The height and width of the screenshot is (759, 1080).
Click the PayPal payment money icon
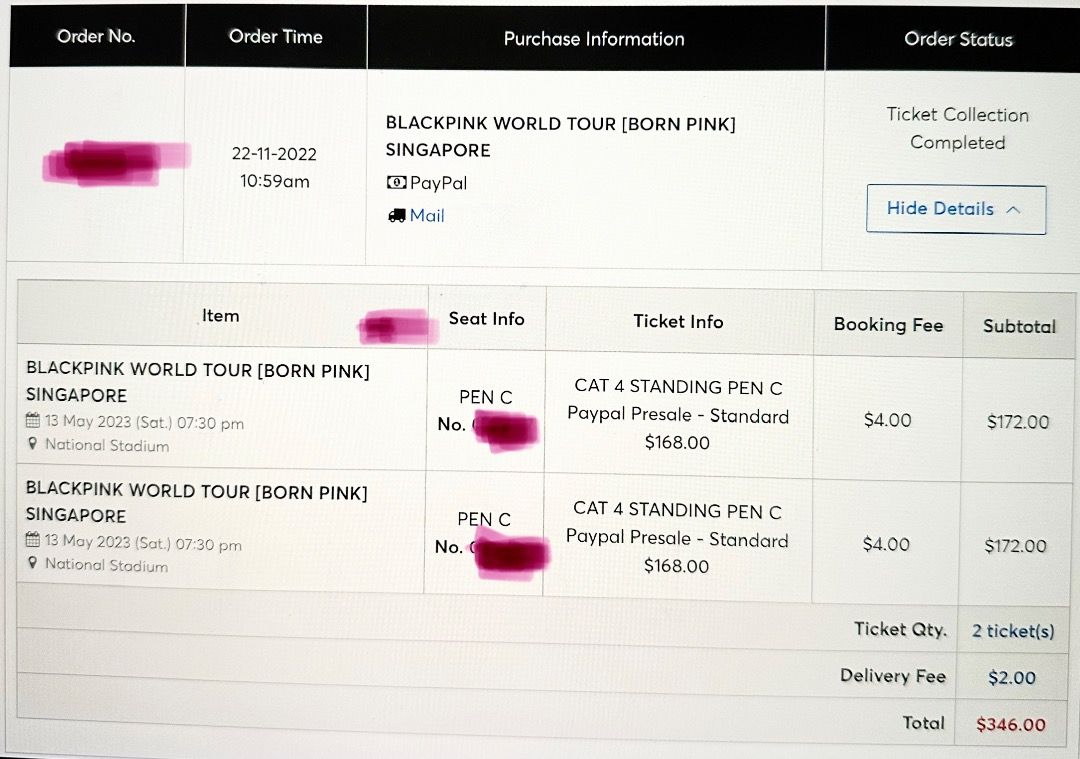396,183
